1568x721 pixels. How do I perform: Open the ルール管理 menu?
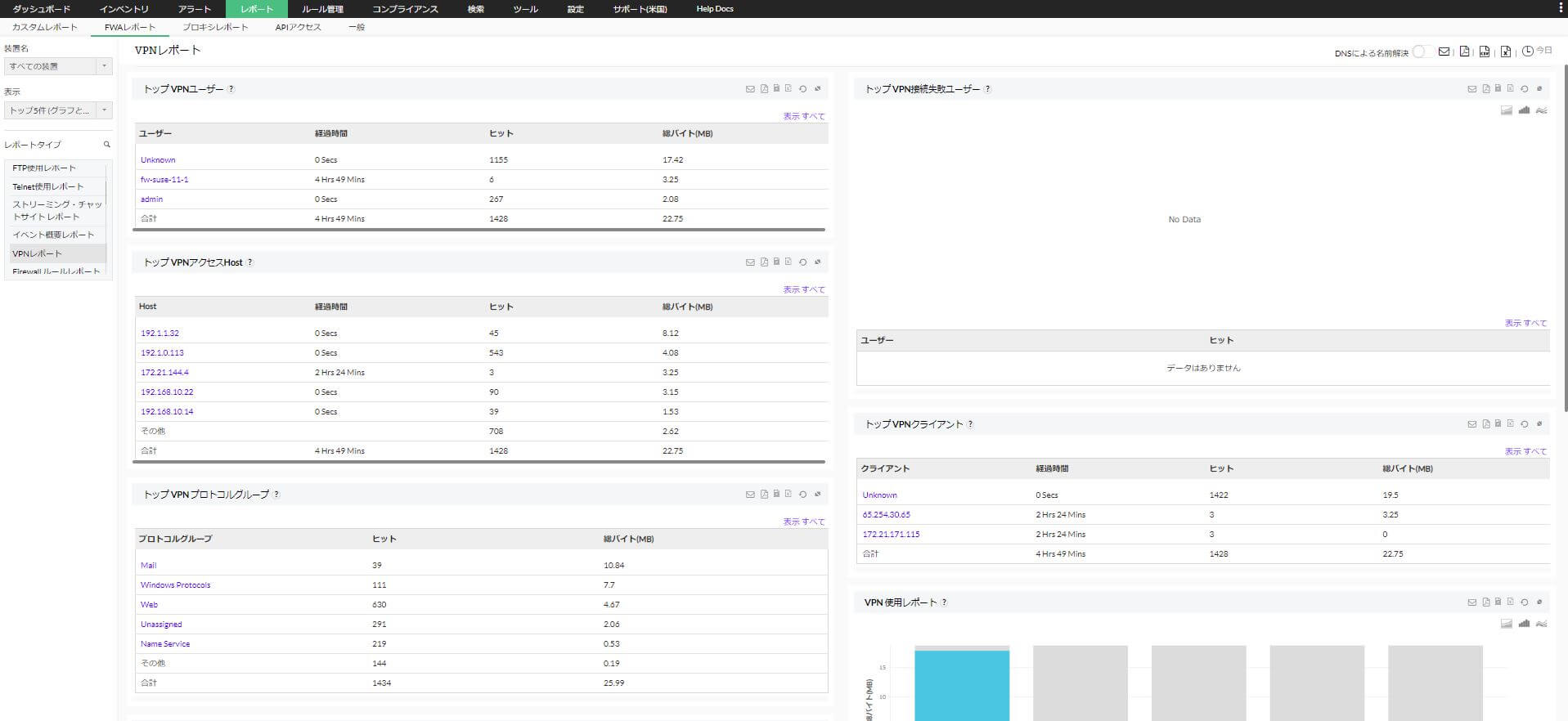(322, 9)
